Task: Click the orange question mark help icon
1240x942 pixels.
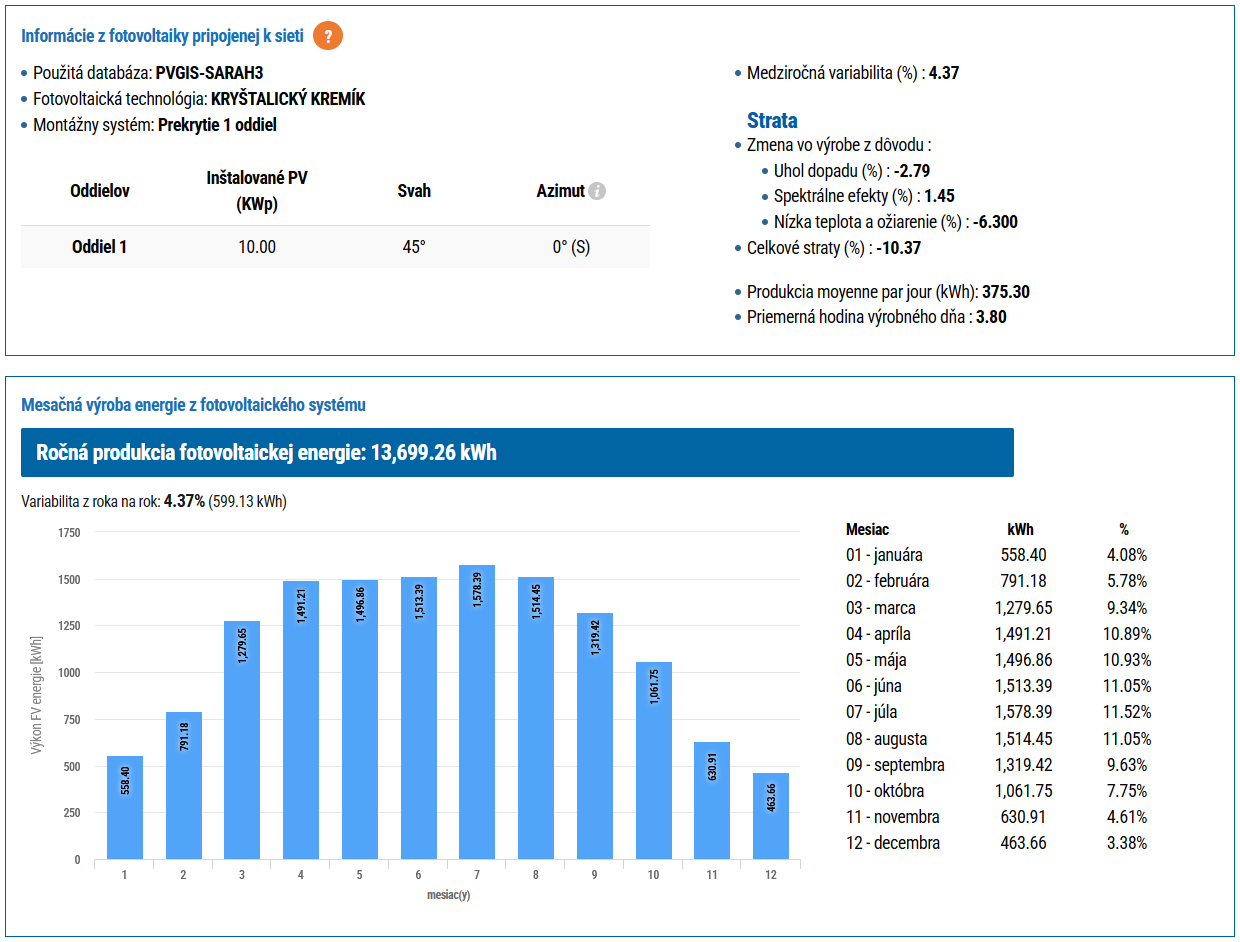Action: click(328, 36)
